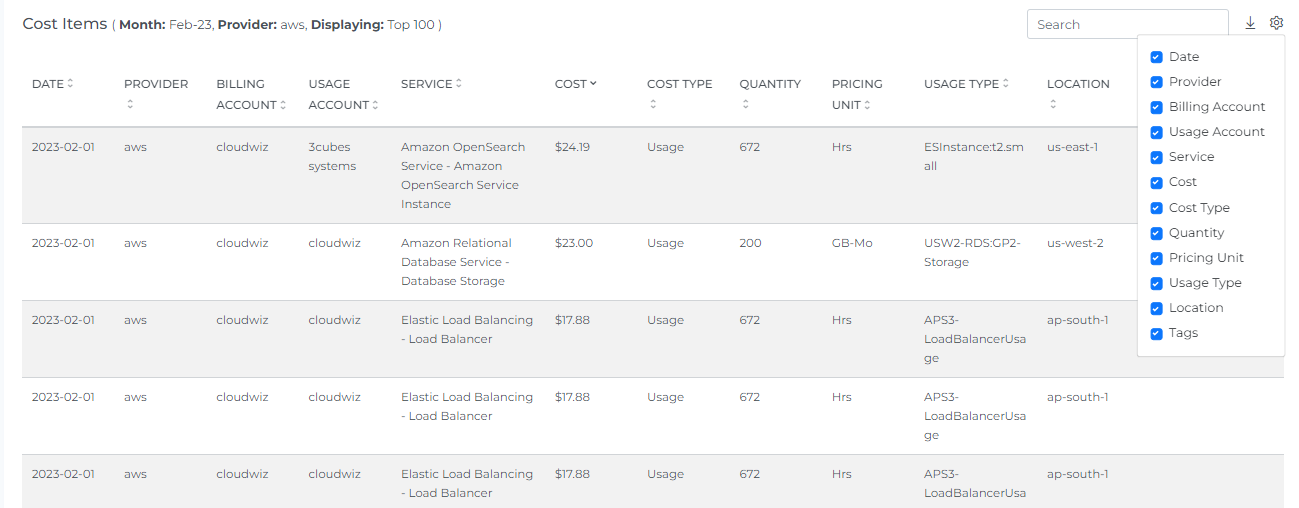Click the Amazon OpenSearch Service row
This screenshot has height=508, width=1299.
click(462, 175)
